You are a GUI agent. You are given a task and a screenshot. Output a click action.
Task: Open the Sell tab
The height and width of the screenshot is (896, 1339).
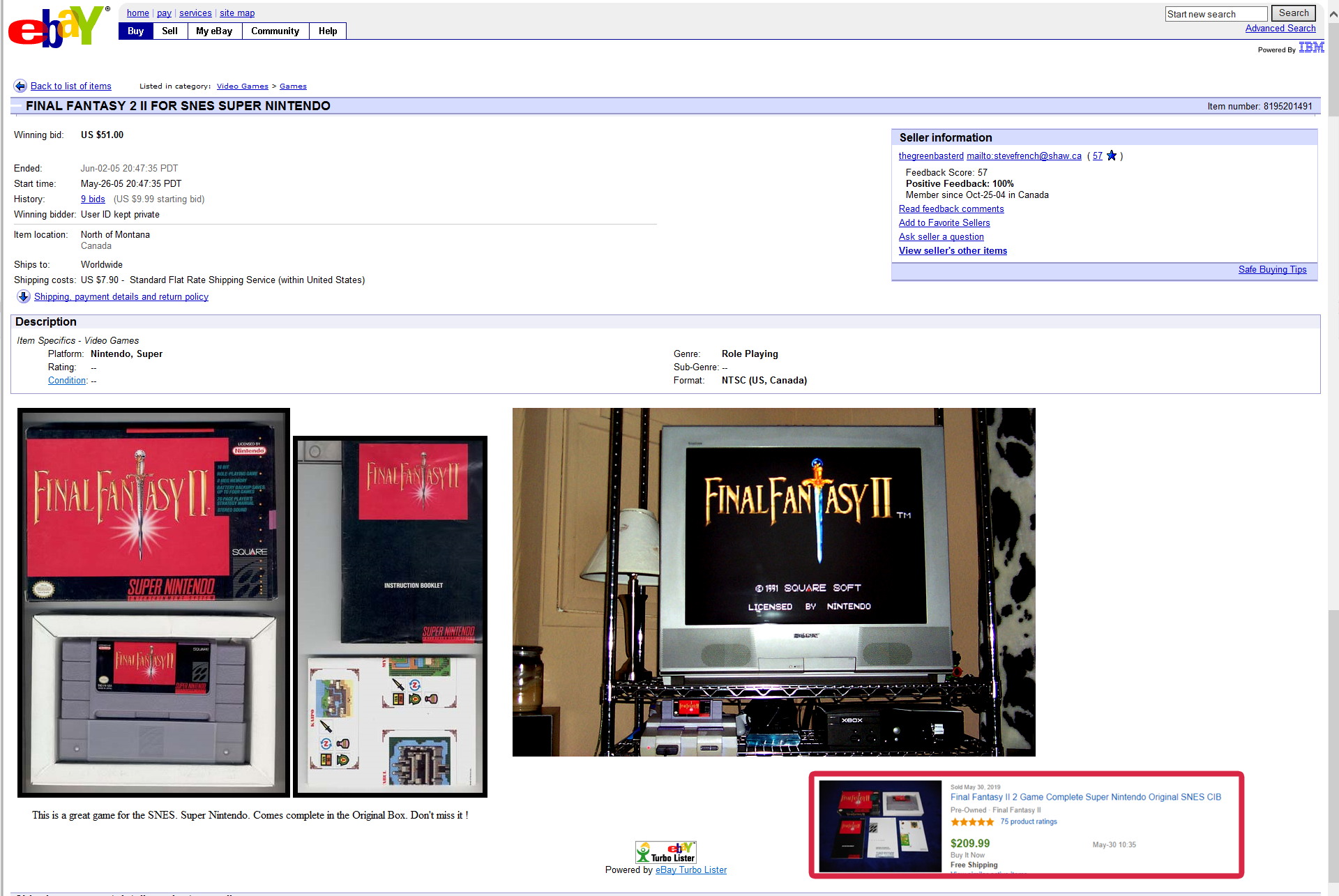[169, 31]
